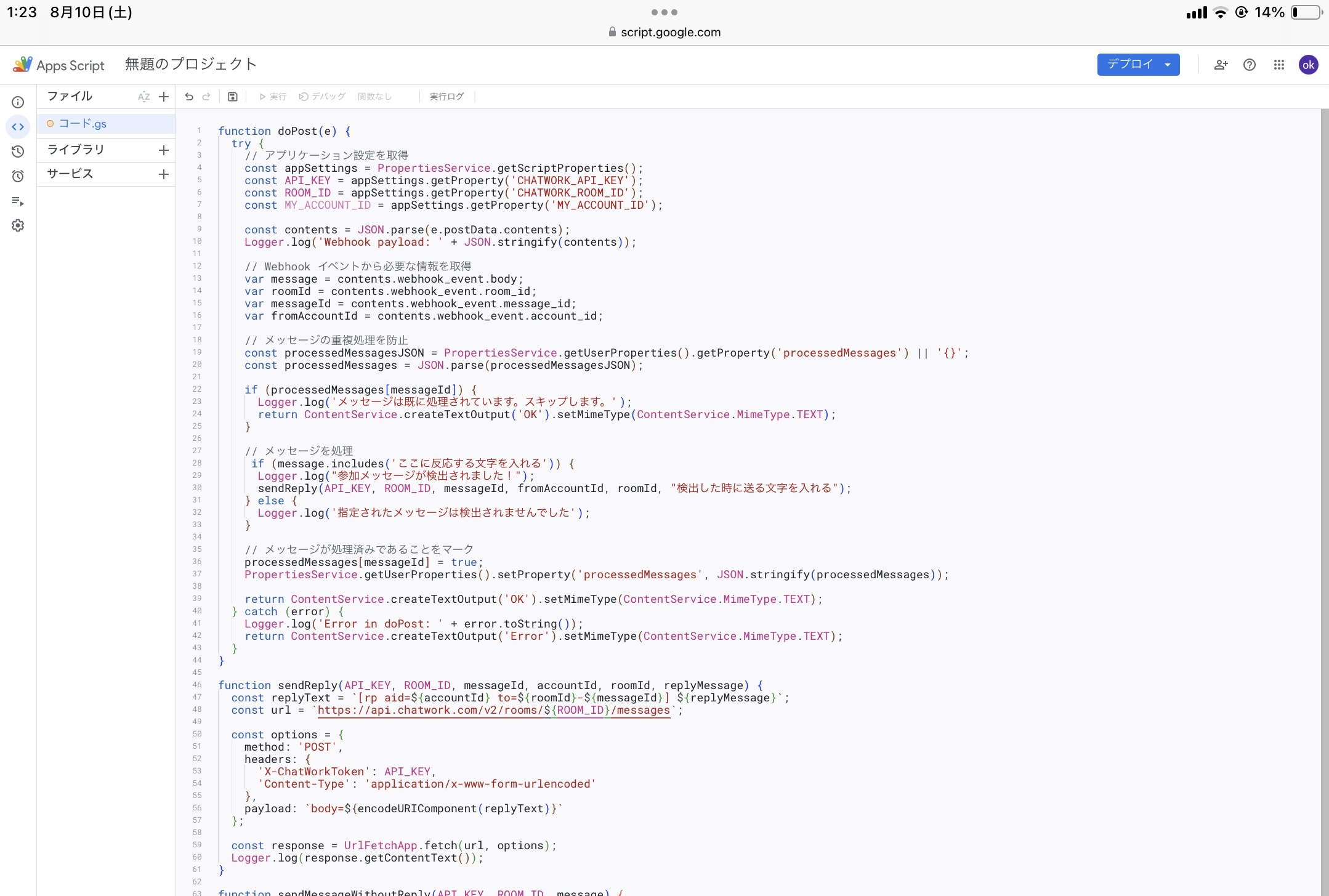
Task: Switch to the 実行ログ execution log tab
Action: point(446,97)
